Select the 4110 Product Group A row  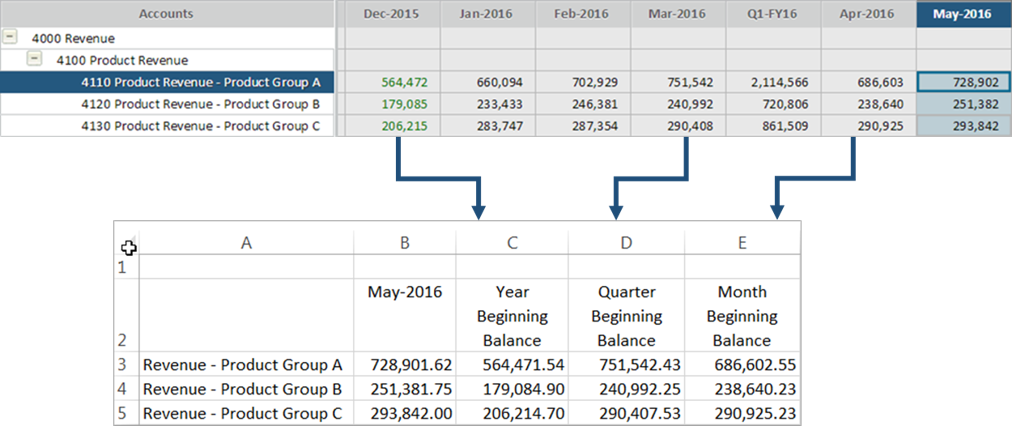click(x=167, y=82)
